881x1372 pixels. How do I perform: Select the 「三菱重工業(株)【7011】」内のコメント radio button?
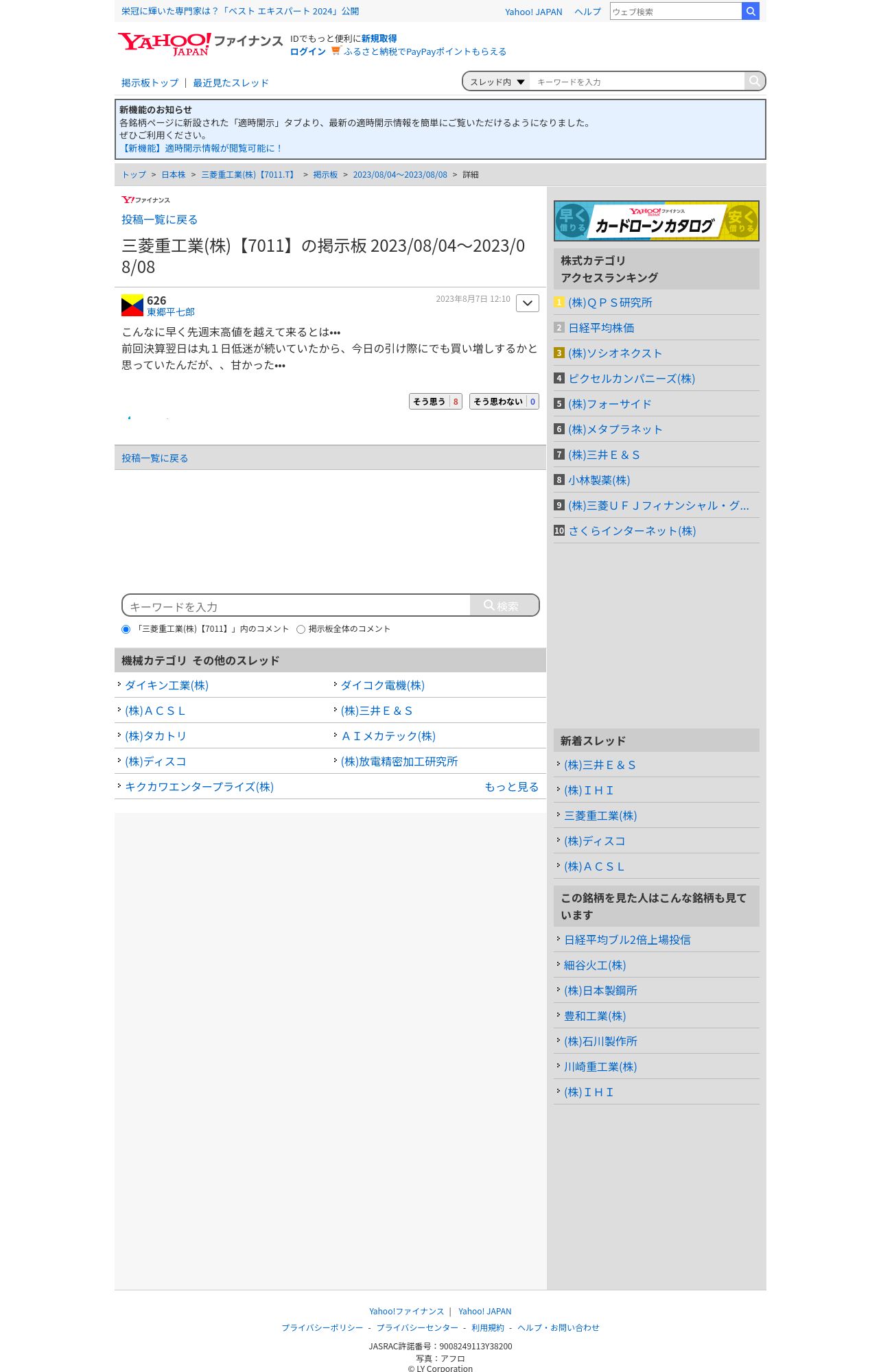pos(126,629)
